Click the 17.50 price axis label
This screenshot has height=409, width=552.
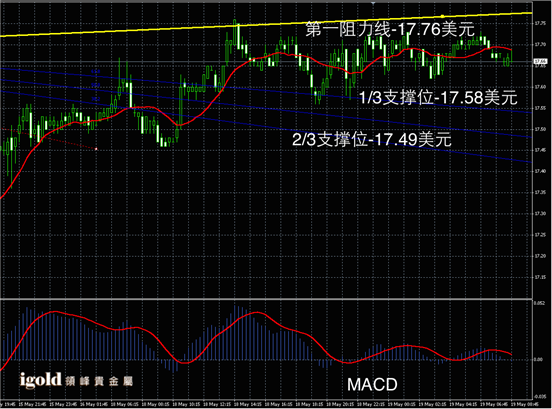point(540,129)
